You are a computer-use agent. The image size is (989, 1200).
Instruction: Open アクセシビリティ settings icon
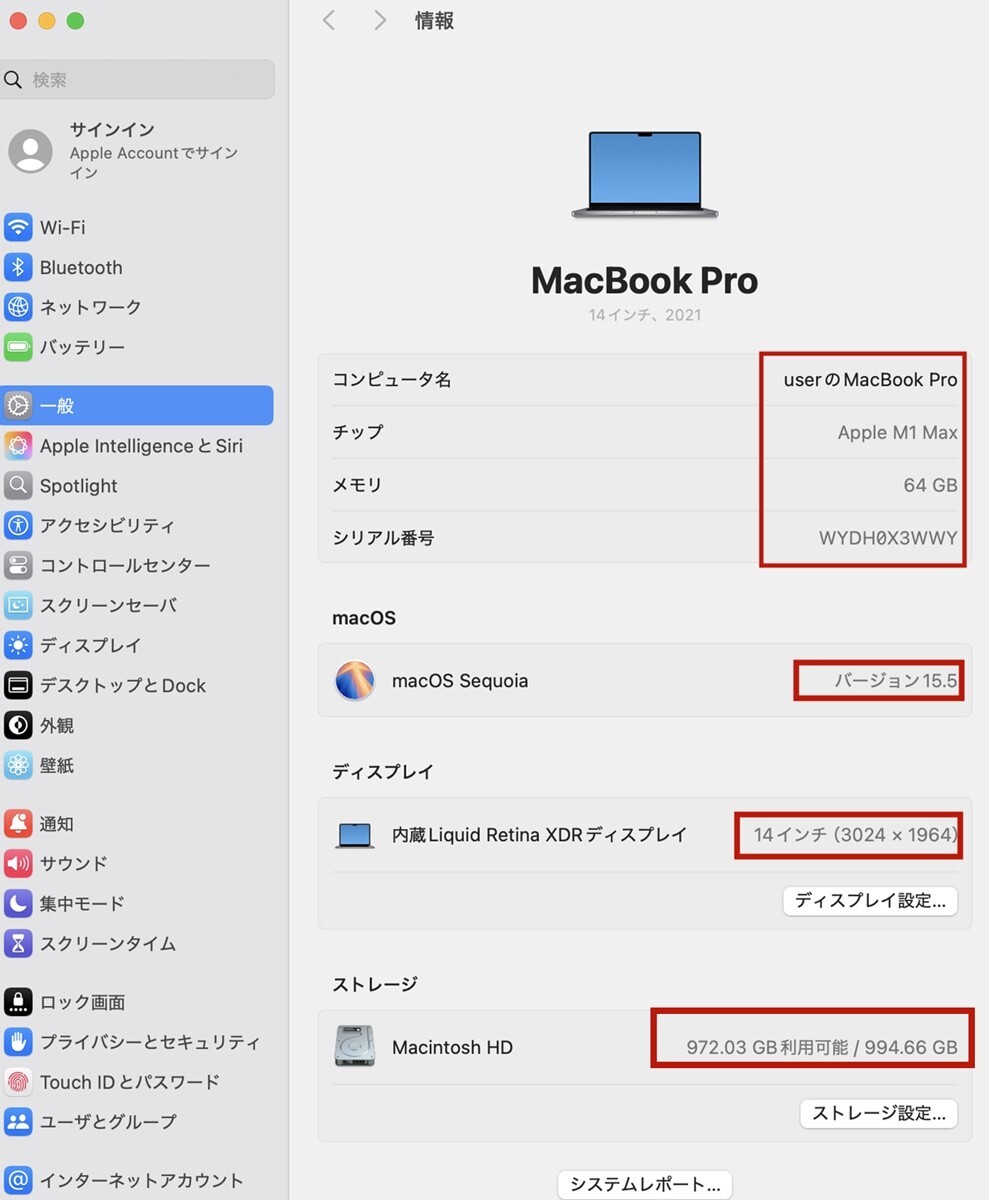18,525
